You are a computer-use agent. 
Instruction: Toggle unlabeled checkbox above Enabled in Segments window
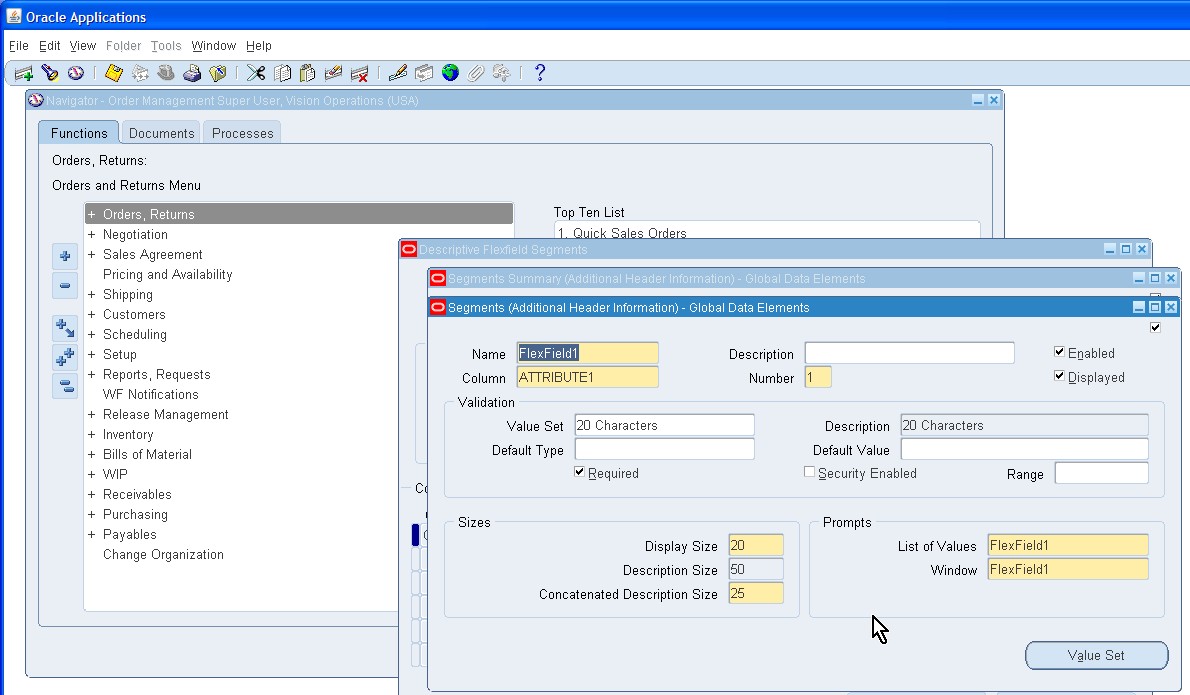[1155, 328]
